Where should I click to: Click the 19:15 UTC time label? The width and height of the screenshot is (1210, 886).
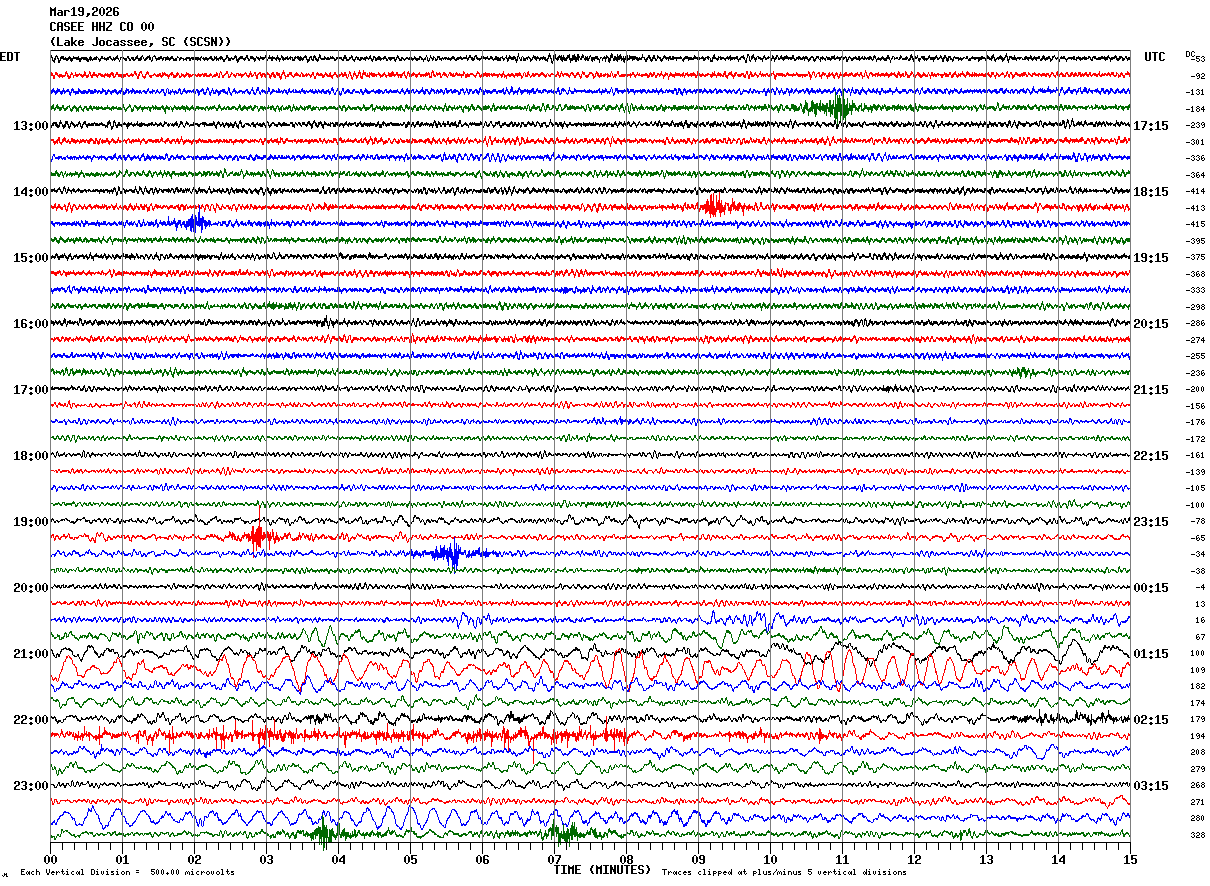coord(1151,258)
